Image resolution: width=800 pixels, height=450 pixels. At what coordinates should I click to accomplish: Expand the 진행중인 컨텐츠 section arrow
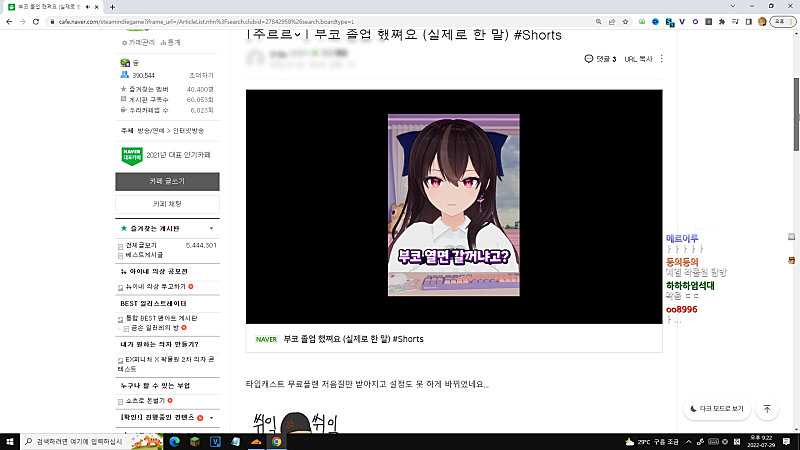[x=211, y=418]
